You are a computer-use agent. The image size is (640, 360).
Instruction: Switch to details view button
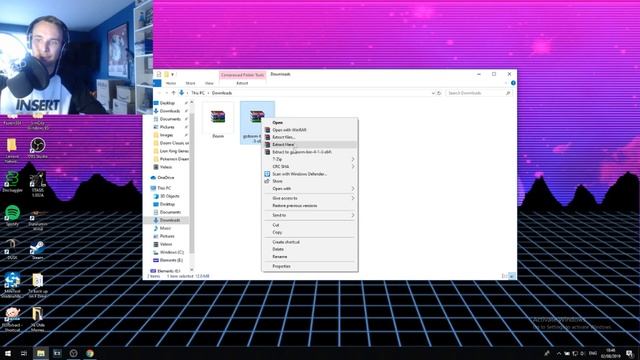coord(504,276)
